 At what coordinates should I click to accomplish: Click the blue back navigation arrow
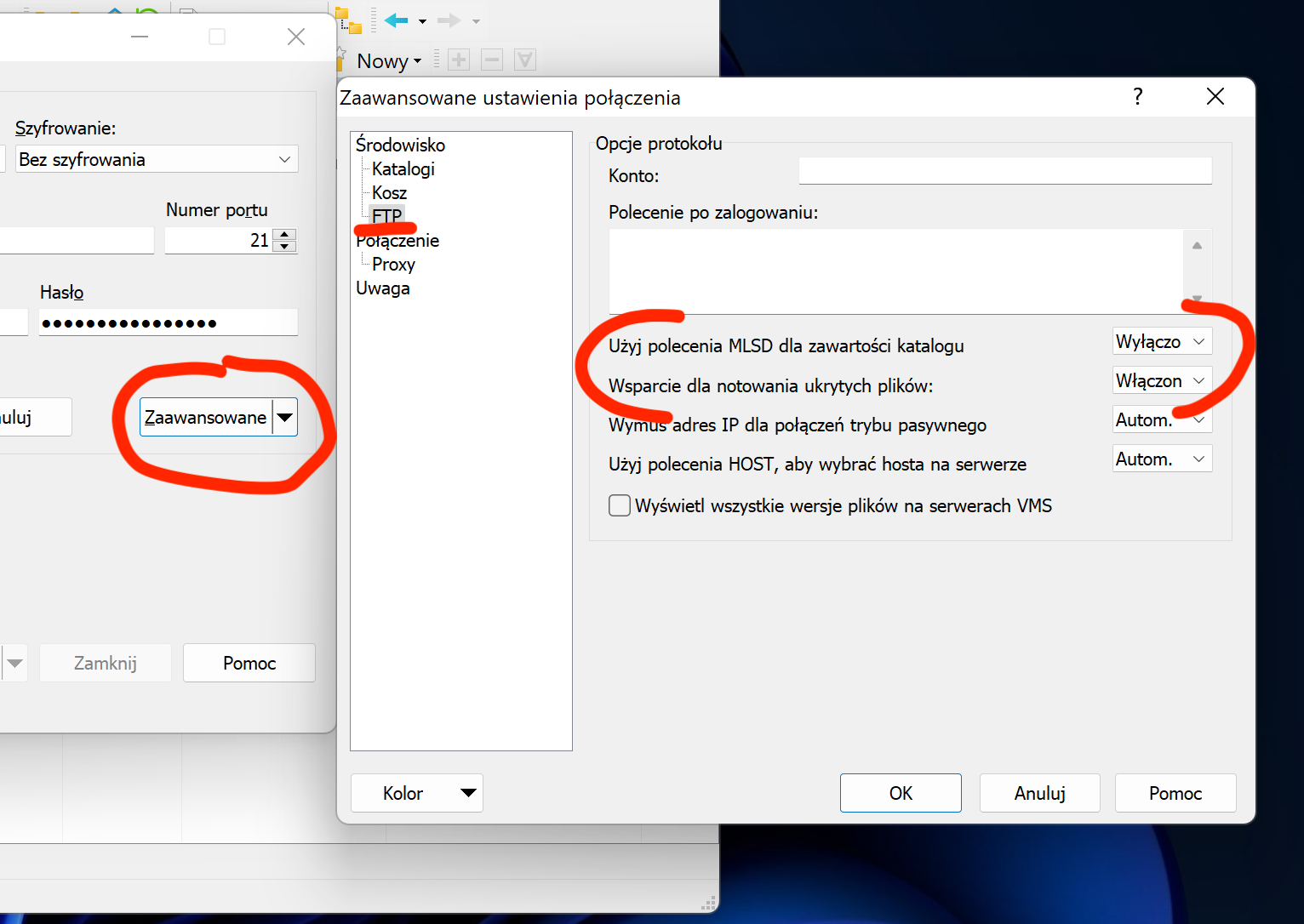[x=396, y=20]
